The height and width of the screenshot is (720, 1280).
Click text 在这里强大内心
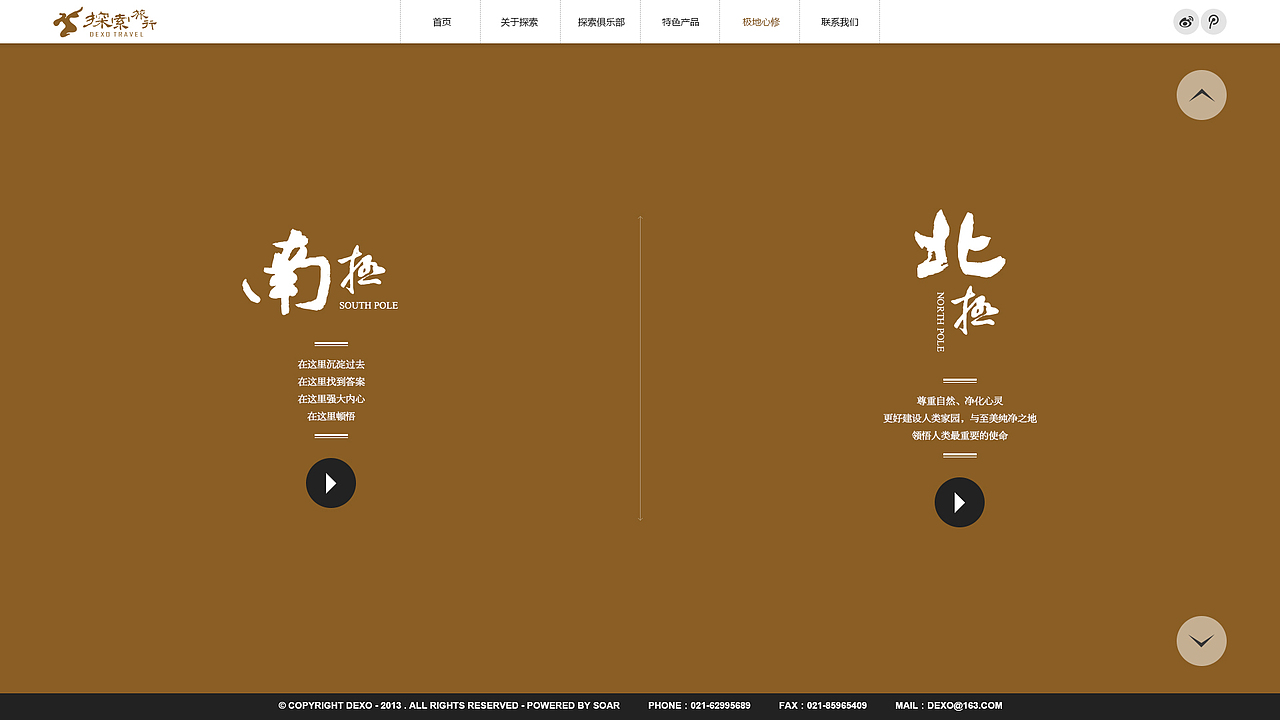331,399
